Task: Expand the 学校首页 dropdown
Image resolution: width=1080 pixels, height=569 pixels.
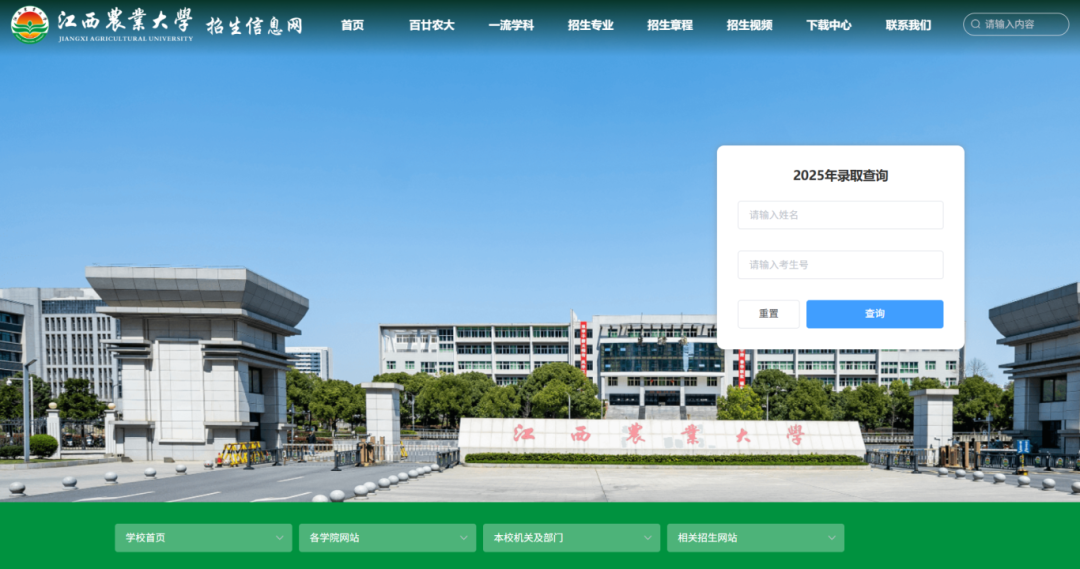Action: point(203,538)
